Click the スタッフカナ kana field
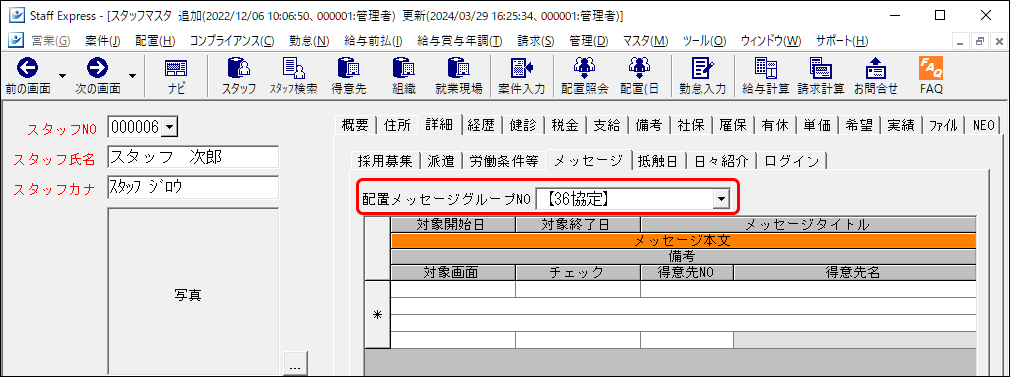The height and width of the screenshot is (377, 1010). 193,187
